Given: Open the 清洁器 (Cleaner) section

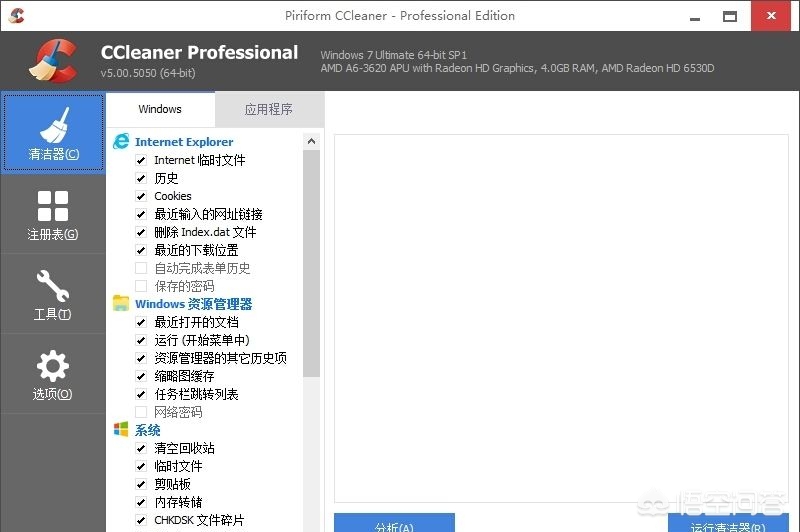Looking at the screenshot, I should point(54,133).
